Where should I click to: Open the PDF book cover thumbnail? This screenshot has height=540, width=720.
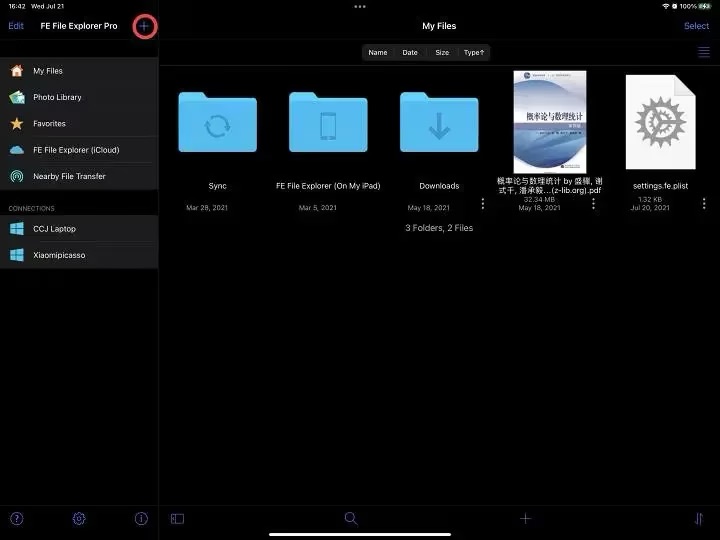pyautogui.click(x=549, y=121)
